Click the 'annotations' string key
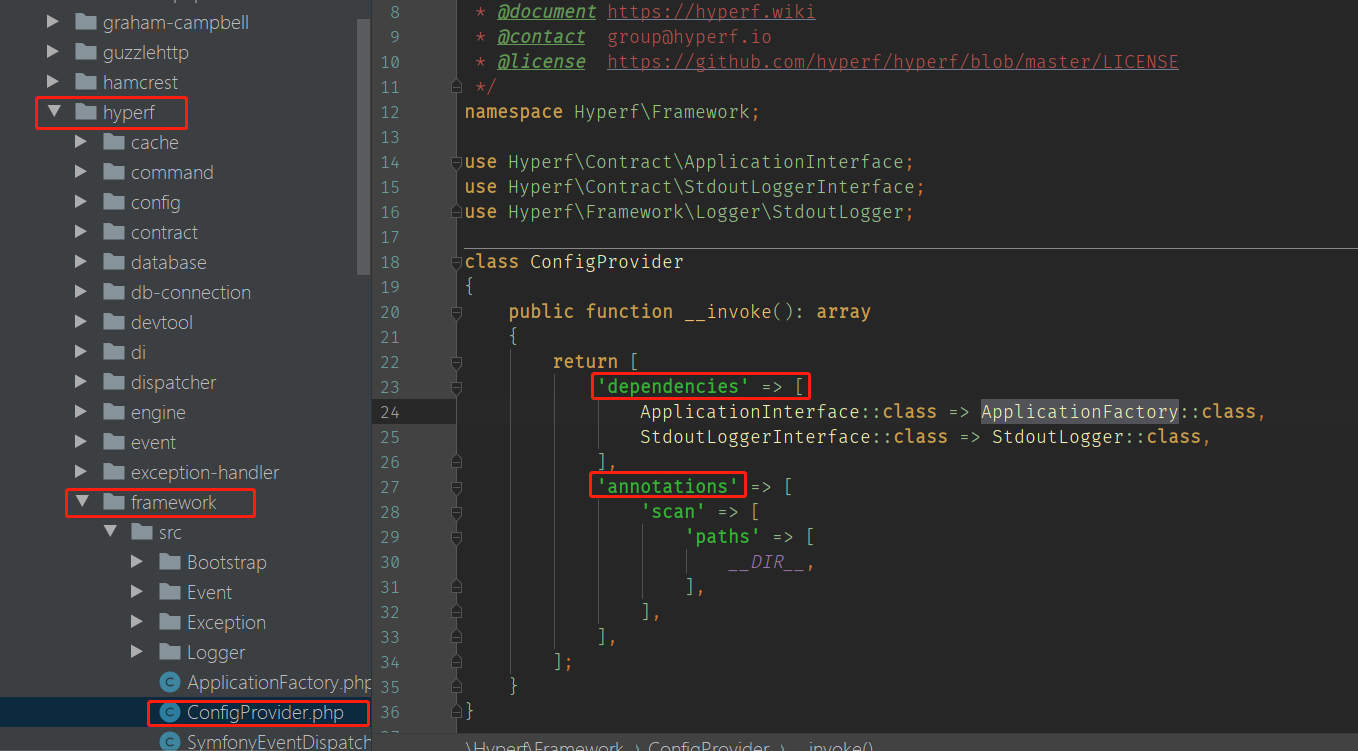1358x751 pixels. click(x=668, y=487)
